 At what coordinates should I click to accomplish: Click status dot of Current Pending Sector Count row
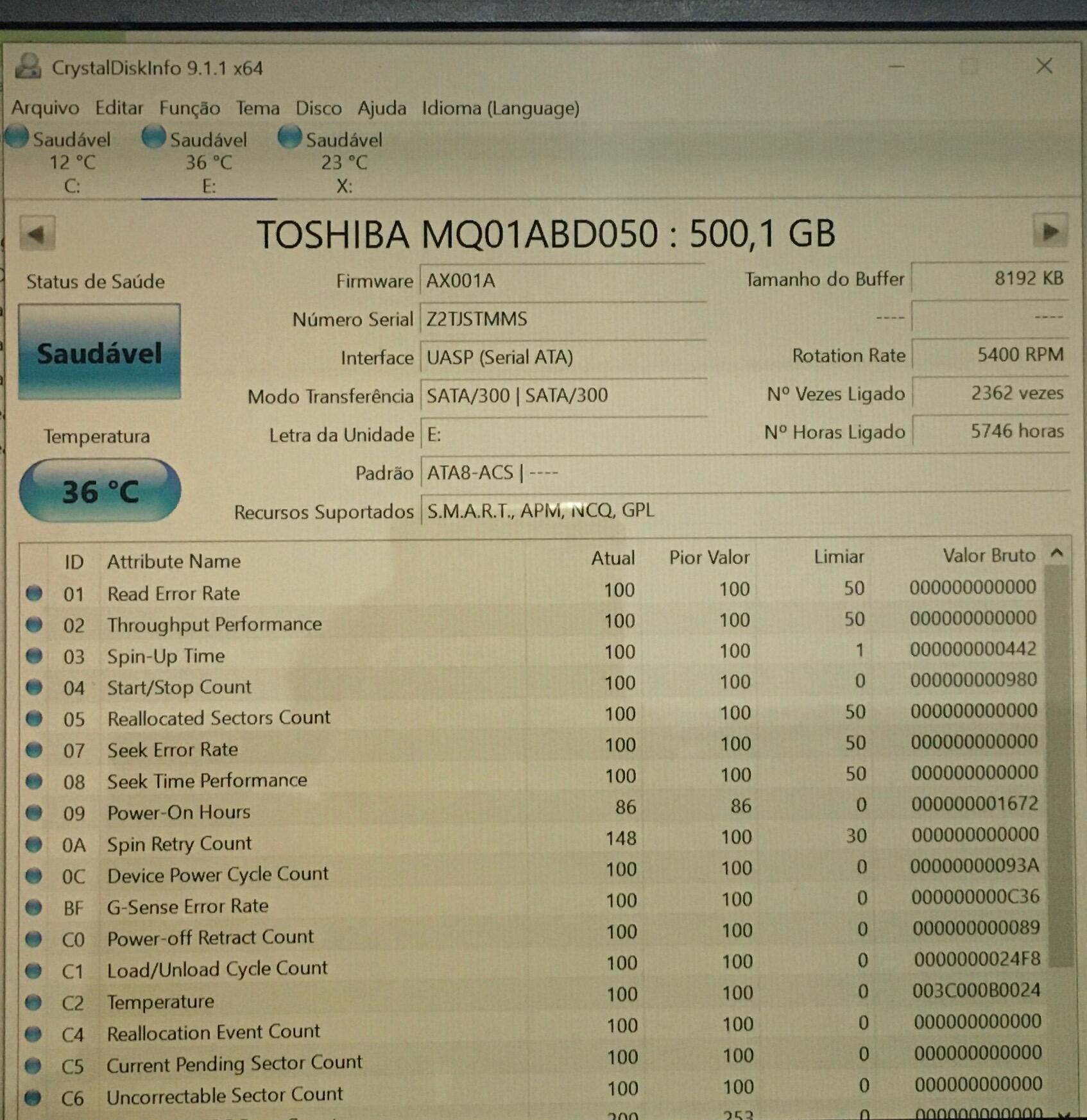point(33,1065)
